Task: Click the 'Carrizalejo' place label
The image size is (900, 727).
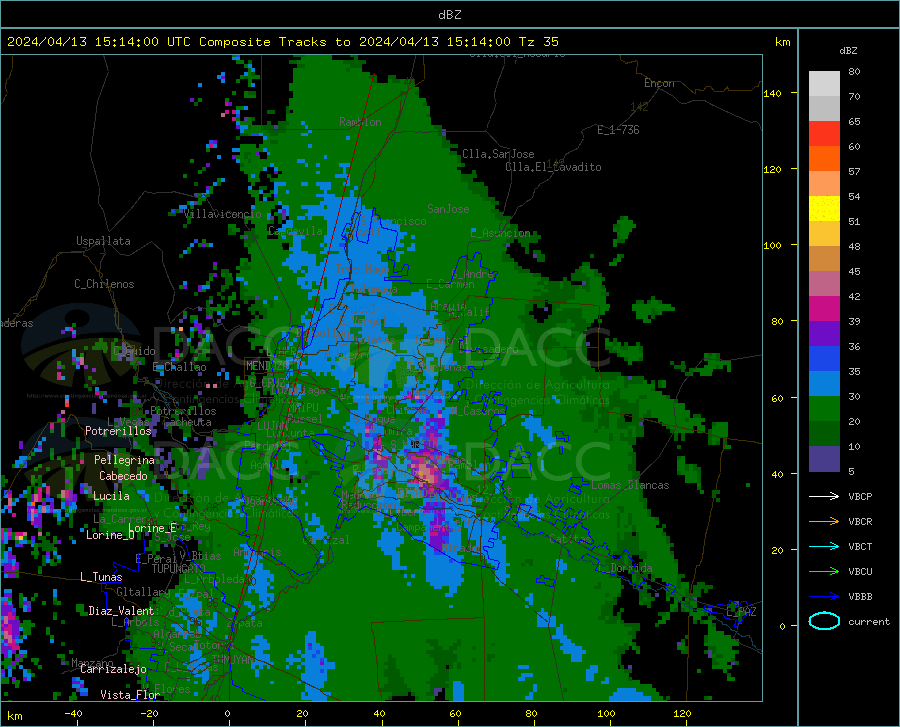Action: point(113,669)
